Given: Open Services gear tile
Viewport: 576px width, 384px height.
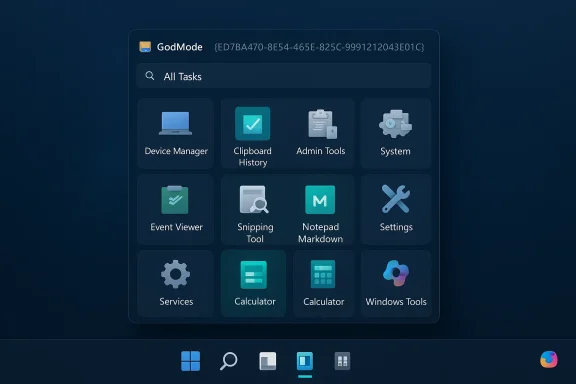Looking at the screenshot, I should tap(176, 283).
